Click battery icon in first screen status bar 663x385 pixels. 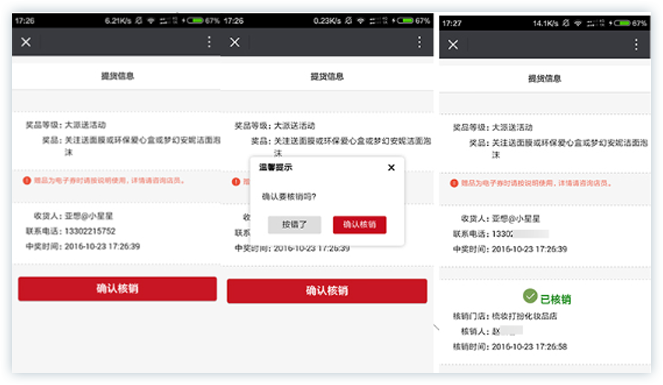pos(195,20)
